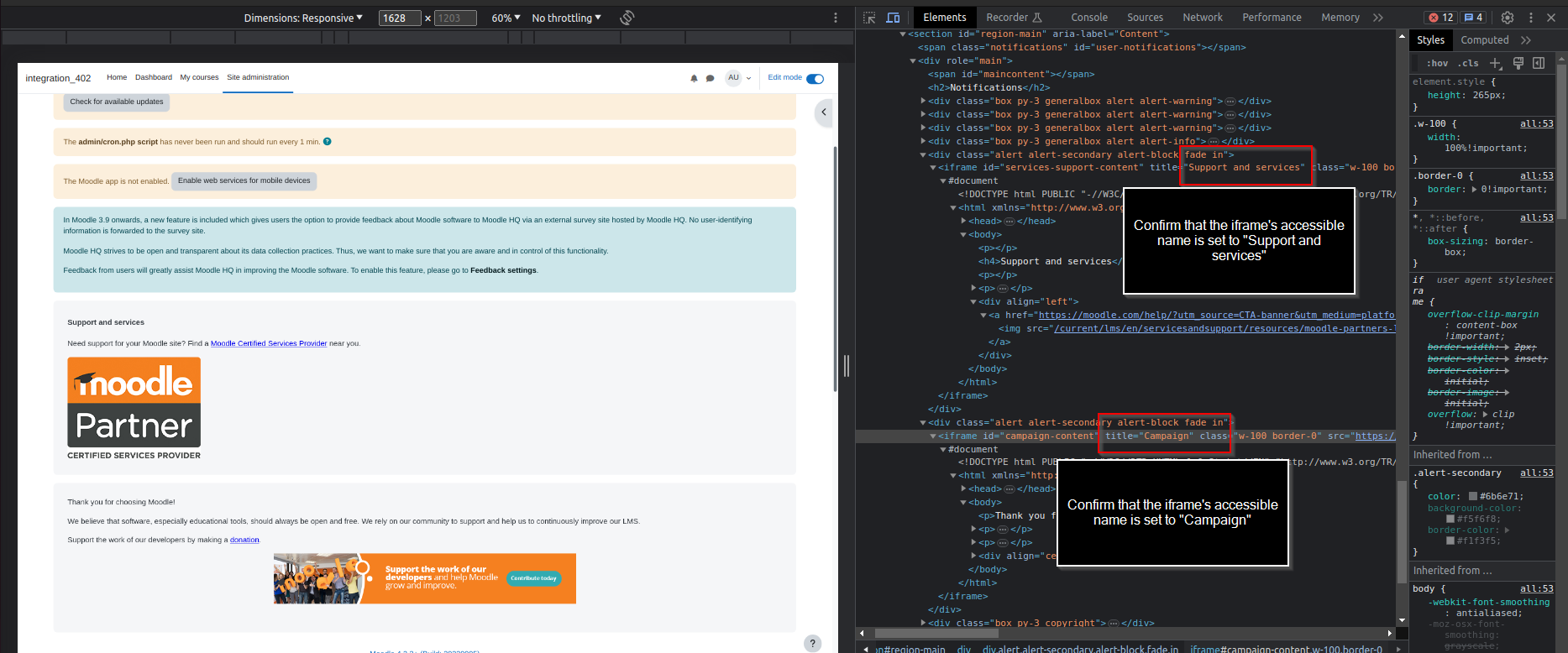Toggle computed styles sidebar icon
The height and width of the screenshot is (653, 1568).
click(1539, 63)
